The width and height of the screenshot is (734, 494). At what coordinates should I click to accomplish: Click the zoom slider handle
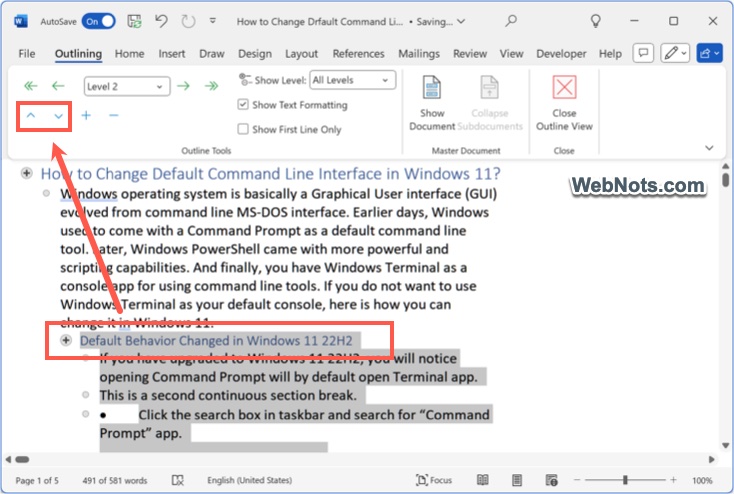click(625, 480)
